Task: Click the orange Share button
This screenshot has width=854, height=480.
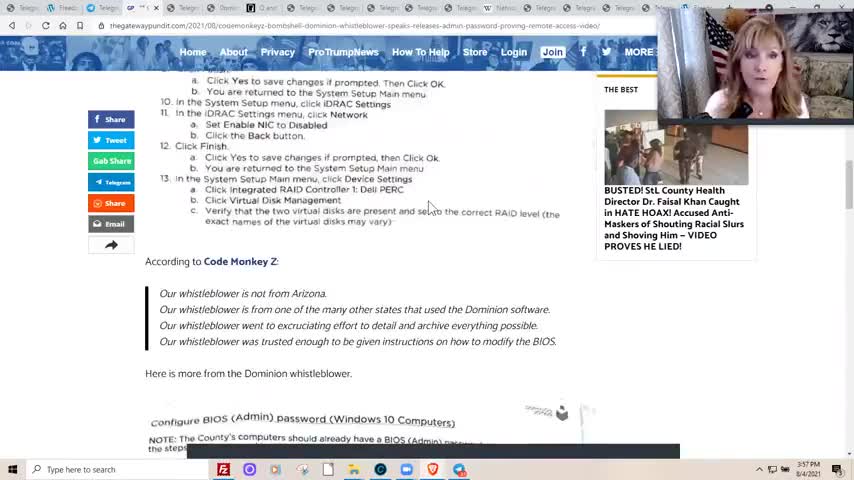Action: 111,203
